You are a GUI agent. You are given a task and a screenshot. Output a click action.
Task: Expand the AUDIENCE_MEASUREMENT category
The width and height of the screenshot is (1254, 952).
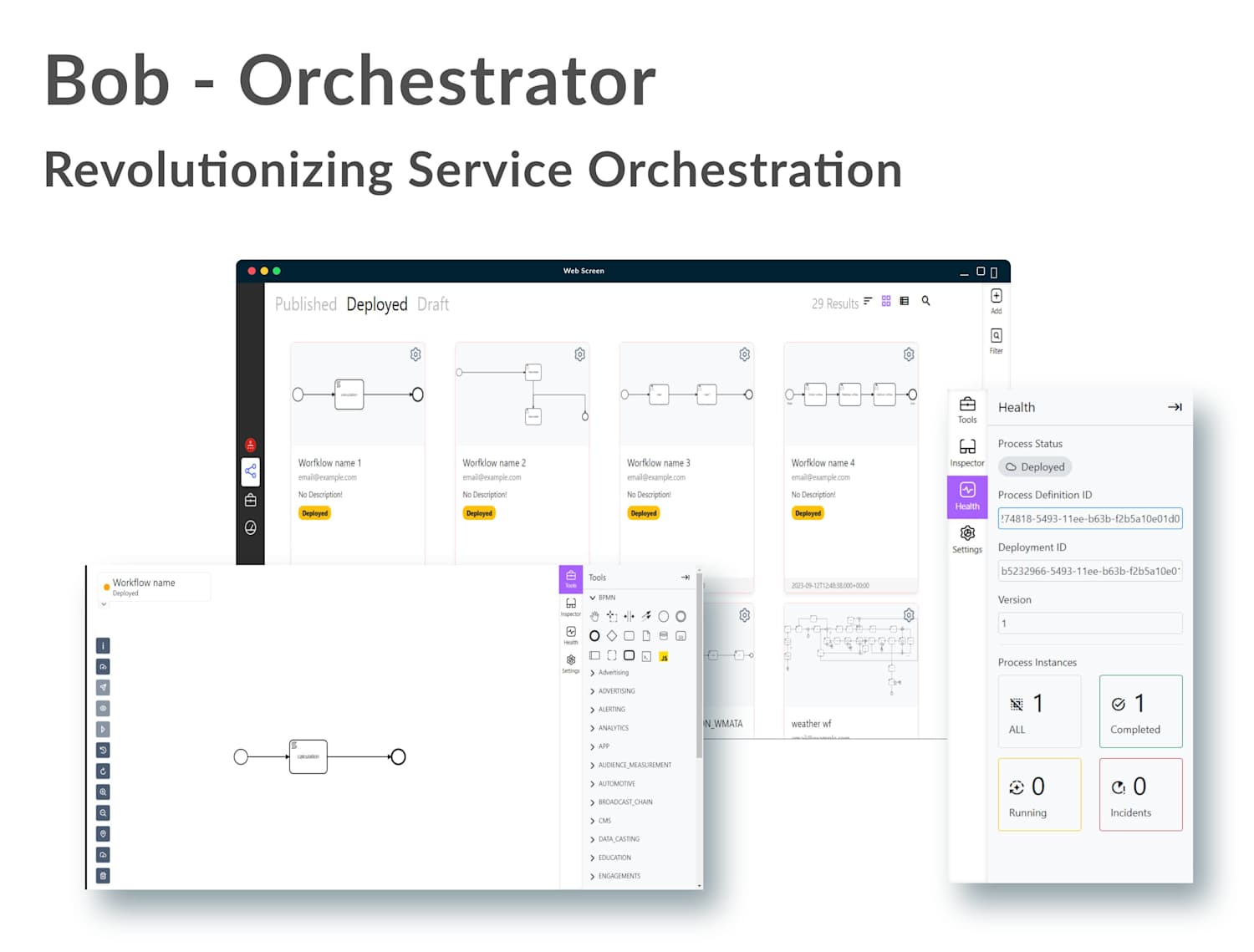click(x=631, y=765)
